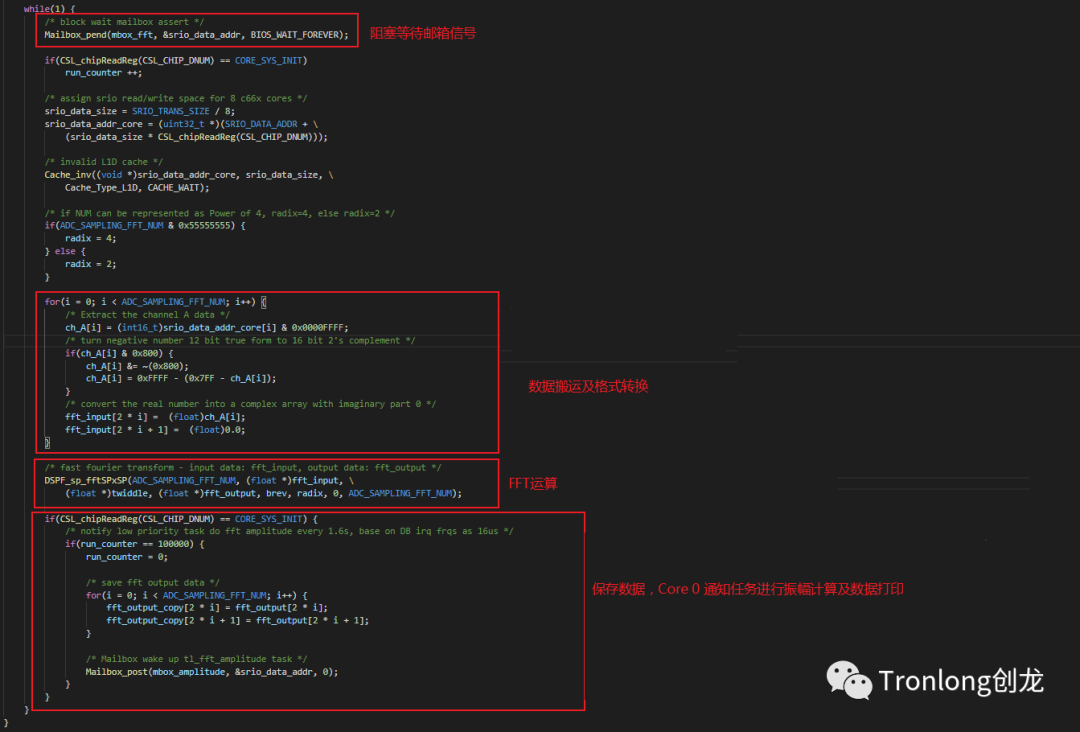Click the DSPF_sp_fftSPxSP function name
This screenshot has width=1080, height=732.
(87, 481)
